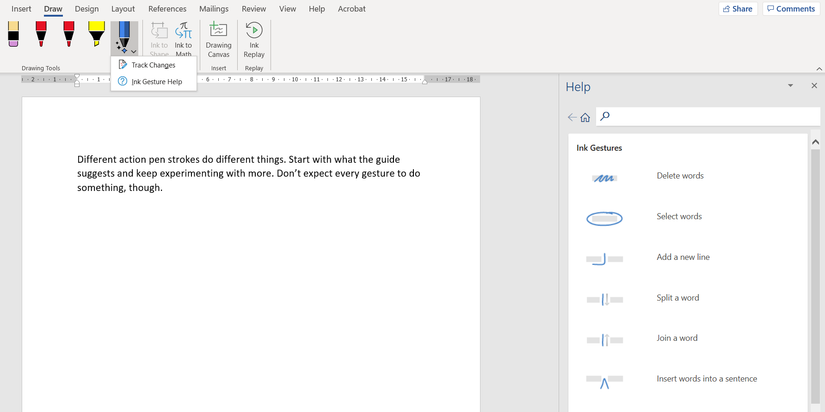
Task: Open Help pane options dropdown arrow
Action: (791, 87)
